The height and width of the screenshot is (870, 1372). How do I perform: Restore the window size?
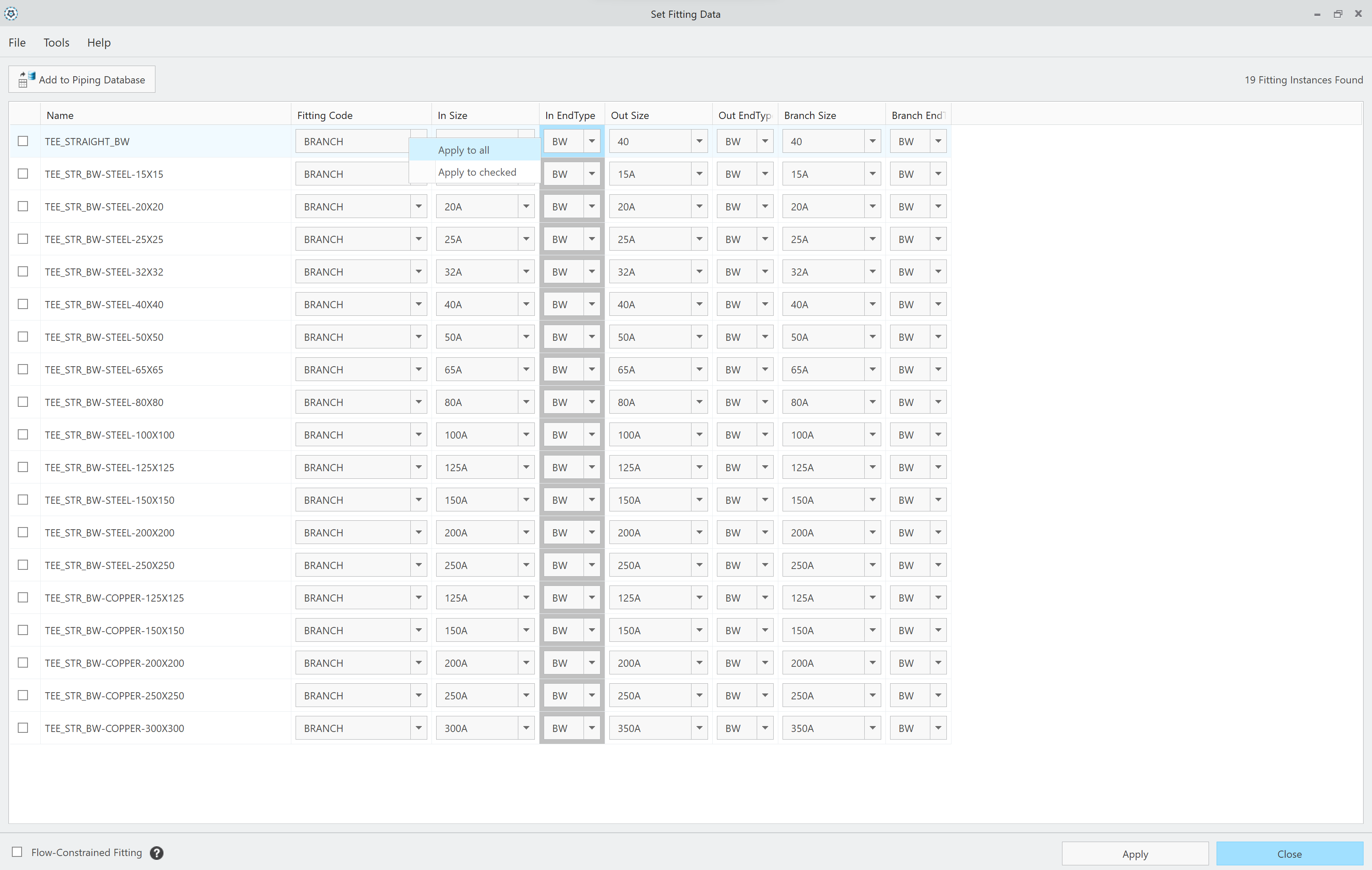pyautogui.click(x=1337, y=14)
